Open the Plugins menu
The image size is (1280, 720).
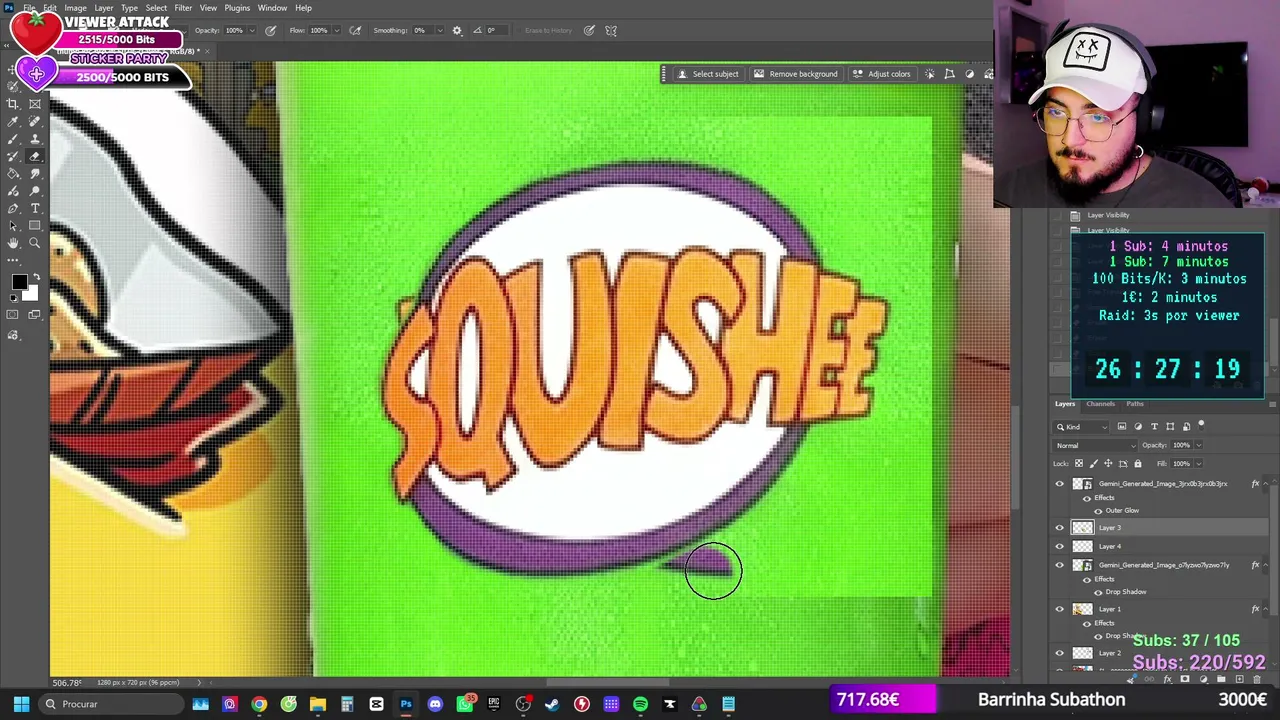[x=237, y=8]
